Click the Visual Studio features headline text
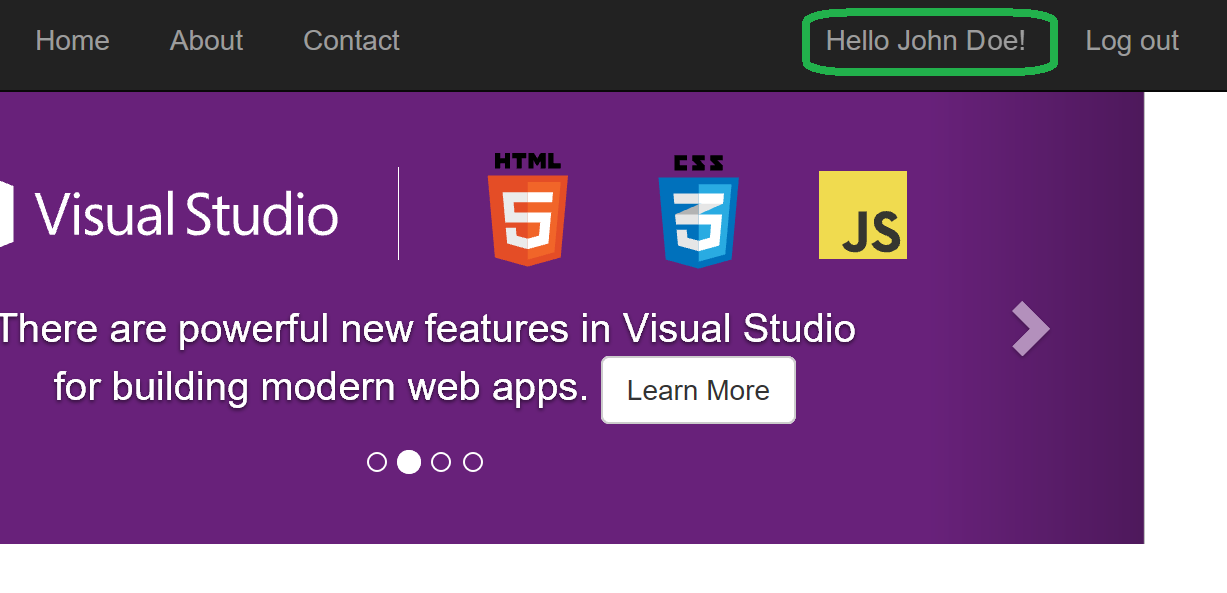 pyautogui.click(x=430, y=328)
